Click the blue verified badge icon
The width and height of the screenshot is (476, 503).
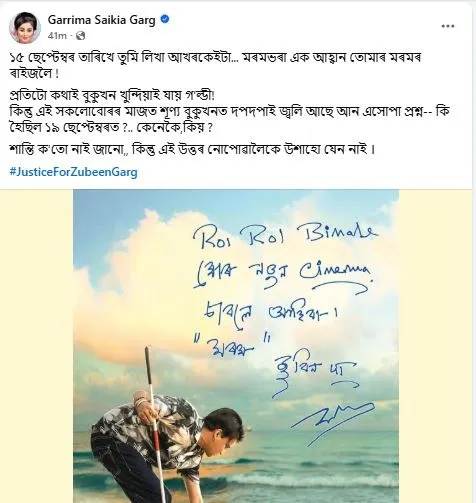(x=165, y=19)
